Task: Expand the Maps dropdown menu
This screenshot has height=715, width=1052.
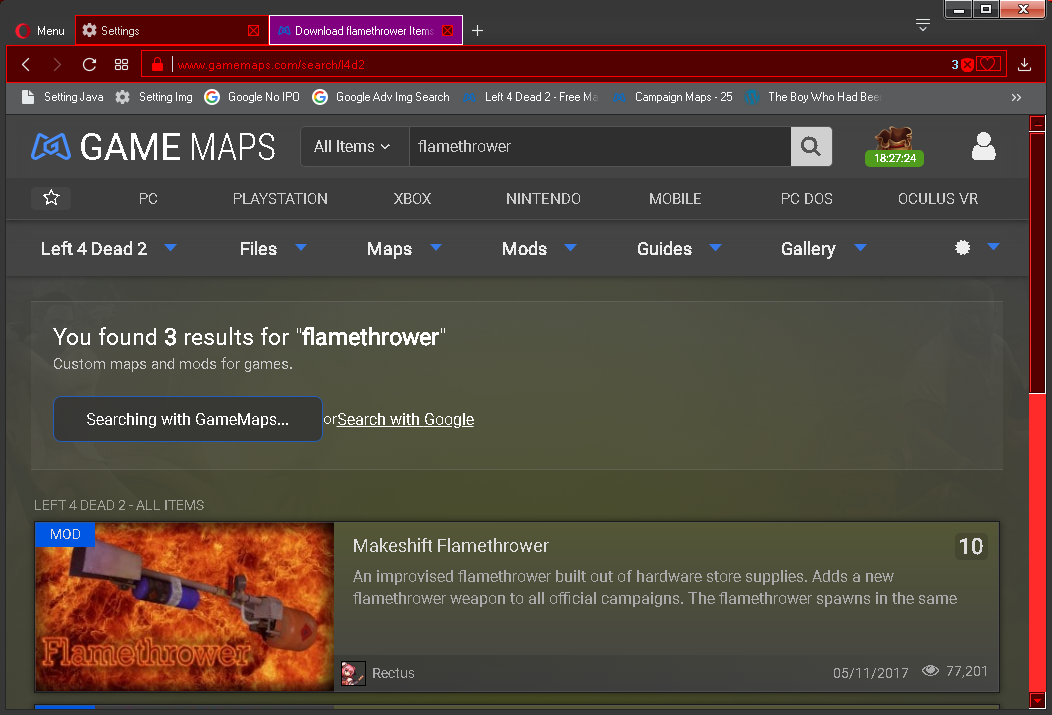Action: pyautogui.click(x=403, y=248)
